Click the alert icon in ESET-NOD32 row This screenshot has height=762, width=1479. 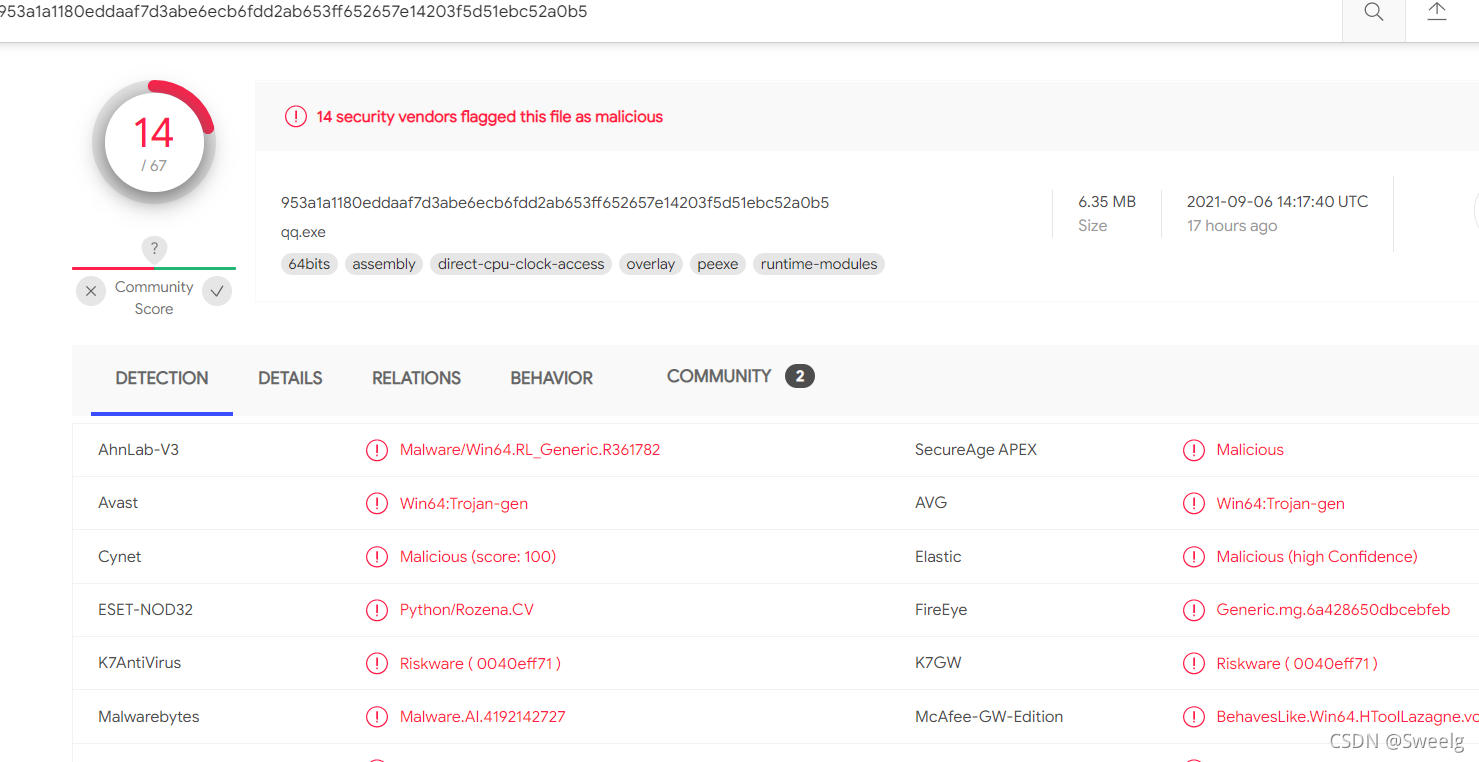377,610
